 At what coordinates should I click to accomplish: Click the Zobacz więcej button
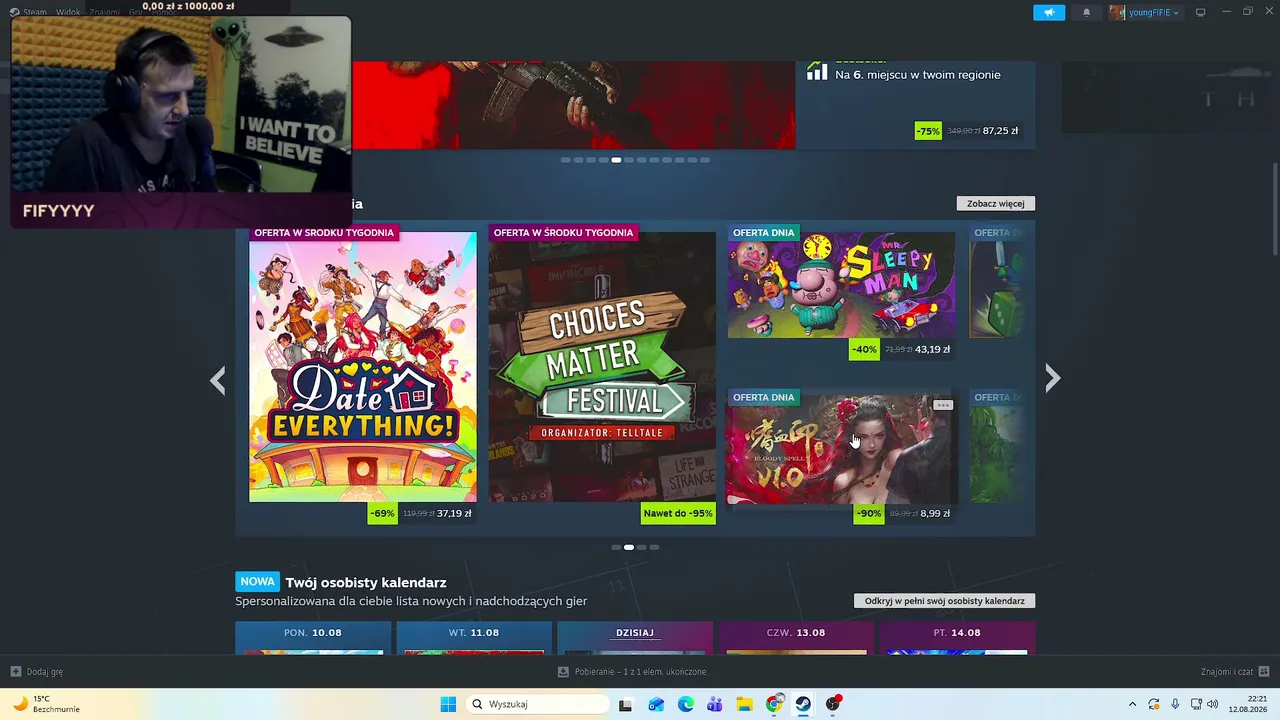pos(995,203)
